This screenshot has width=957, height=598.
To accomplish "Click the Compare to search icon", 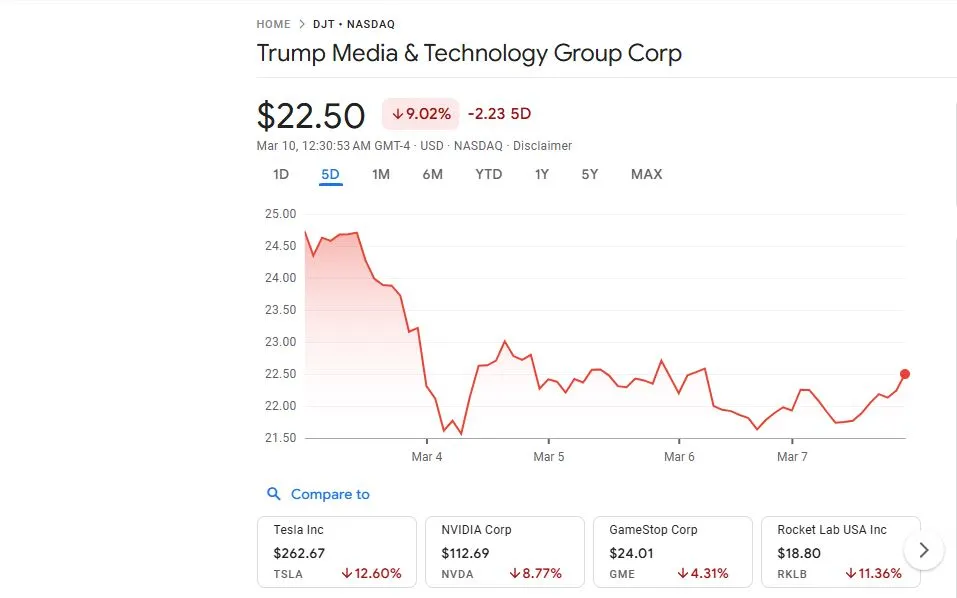I will [274, 494].
